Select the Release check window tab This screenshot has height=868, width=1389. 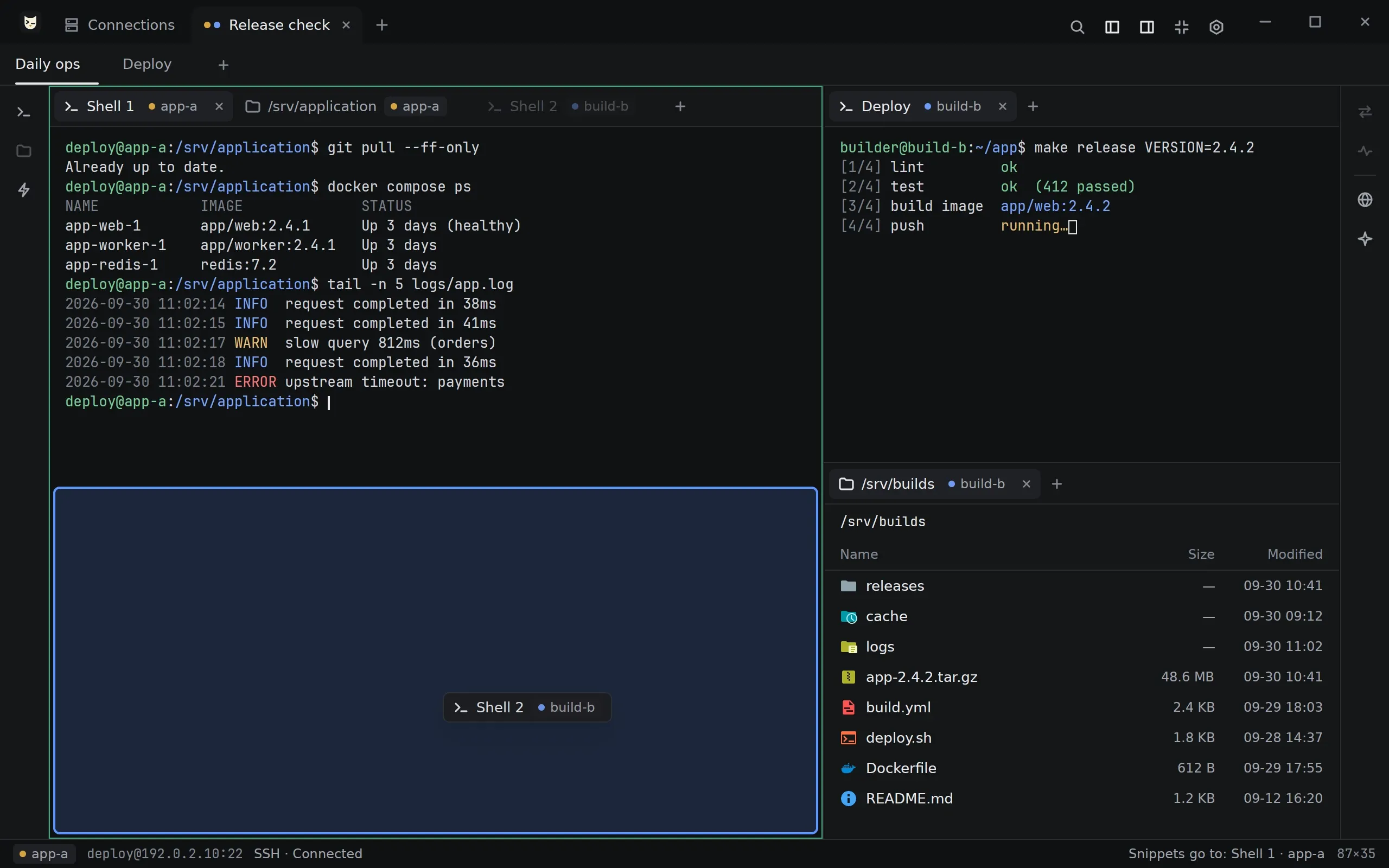277,25
